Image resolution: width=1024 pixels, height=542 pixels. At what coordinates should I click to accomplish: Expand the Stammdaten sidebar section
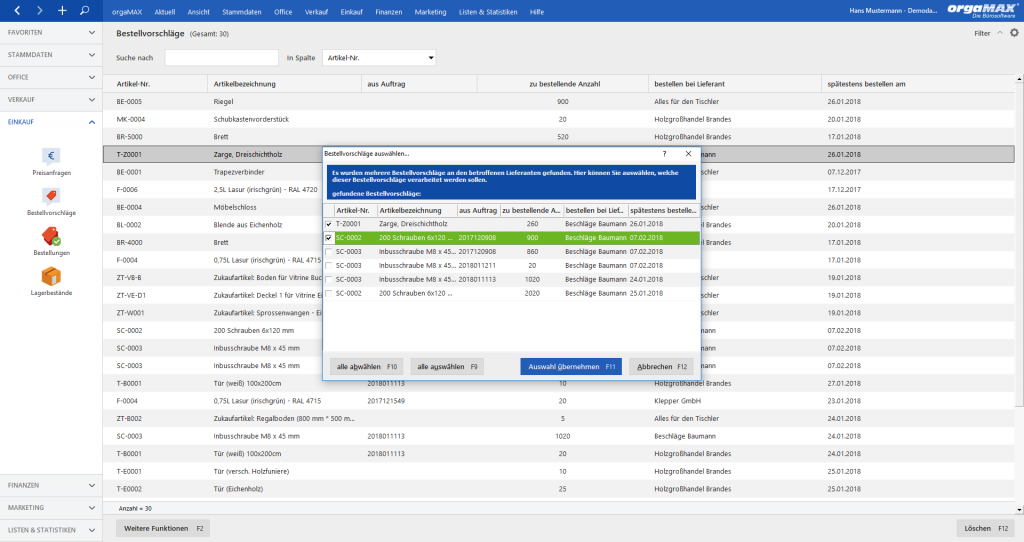pyautogui.click(x=51, y=55)
